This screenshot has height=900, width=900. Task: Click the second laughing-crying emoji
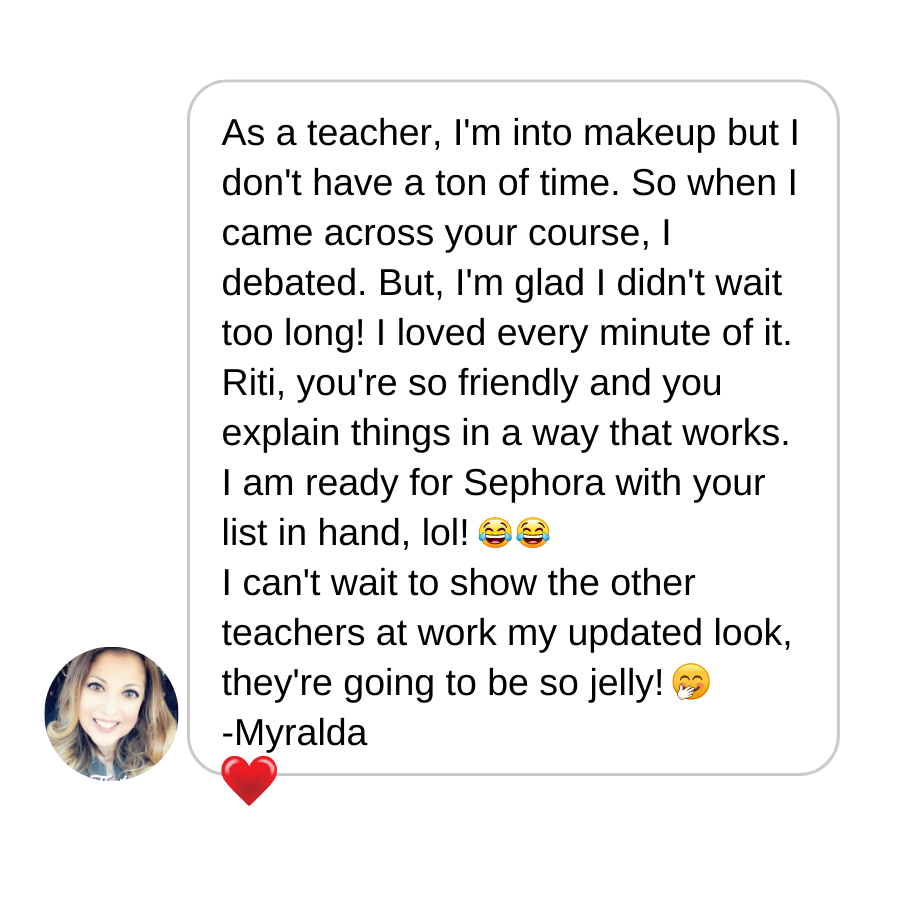point(533,532)
